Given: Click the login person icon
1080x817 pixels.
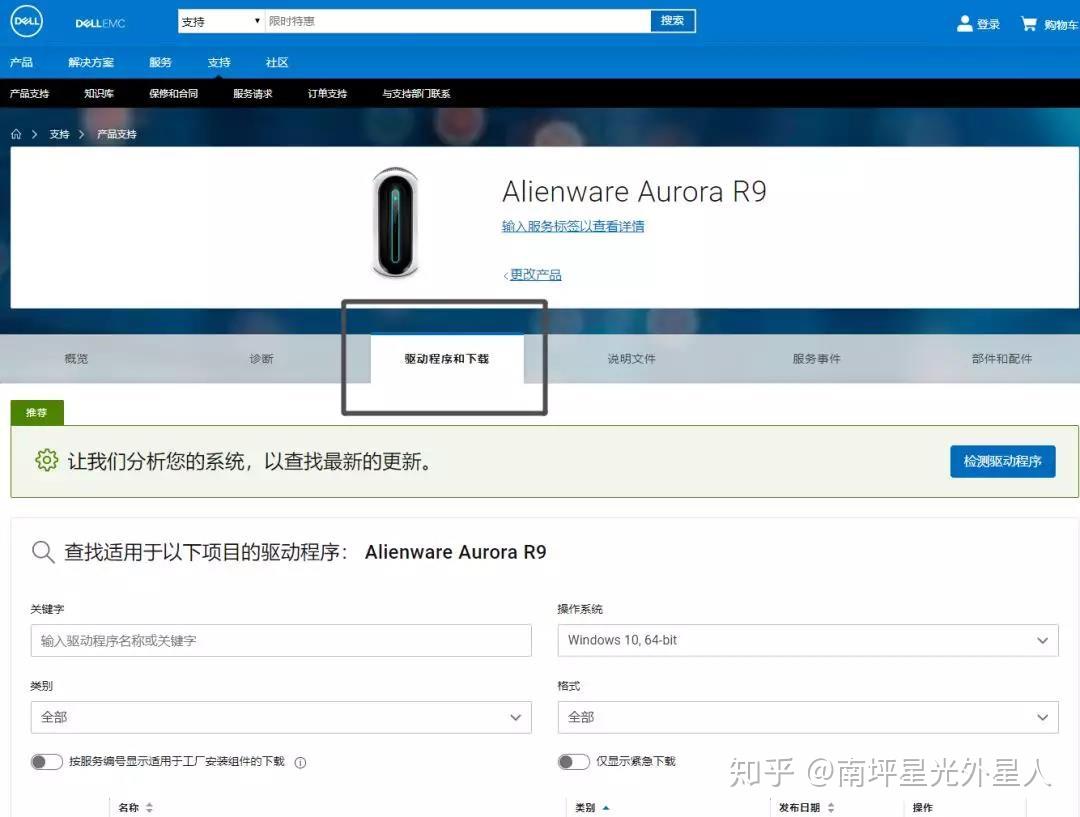Looking at the screenshot, I should coord(963,23).
